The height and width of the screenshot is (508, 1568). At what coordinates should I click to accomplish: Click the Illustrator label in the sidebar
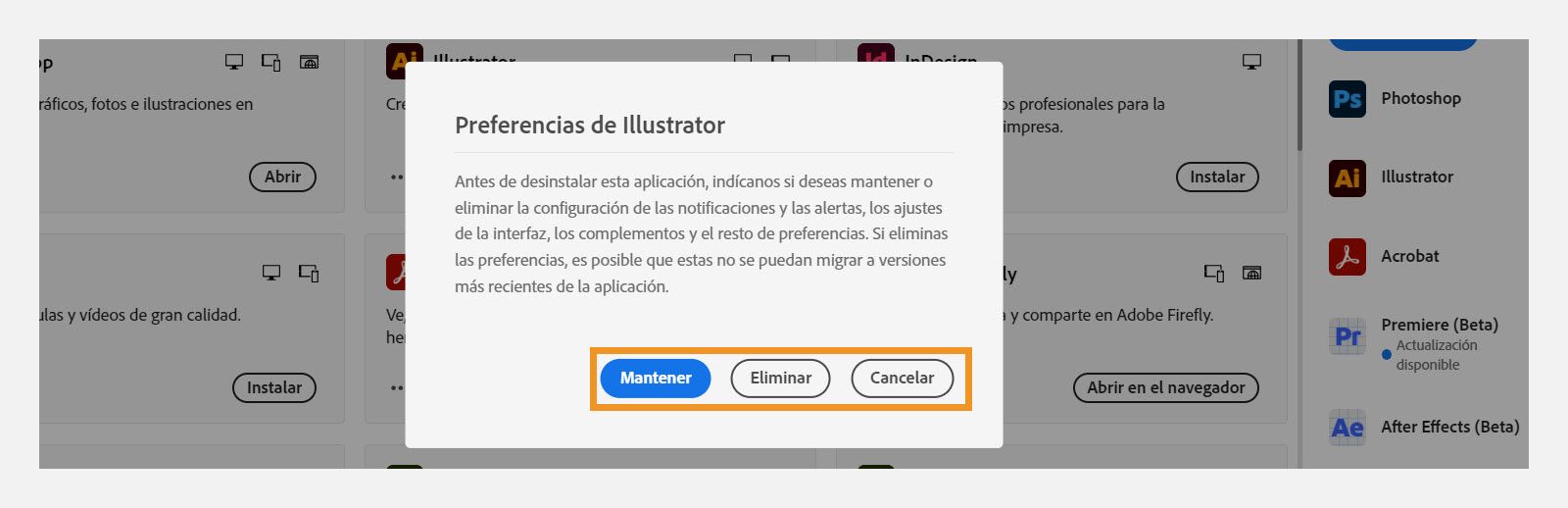1417,177
